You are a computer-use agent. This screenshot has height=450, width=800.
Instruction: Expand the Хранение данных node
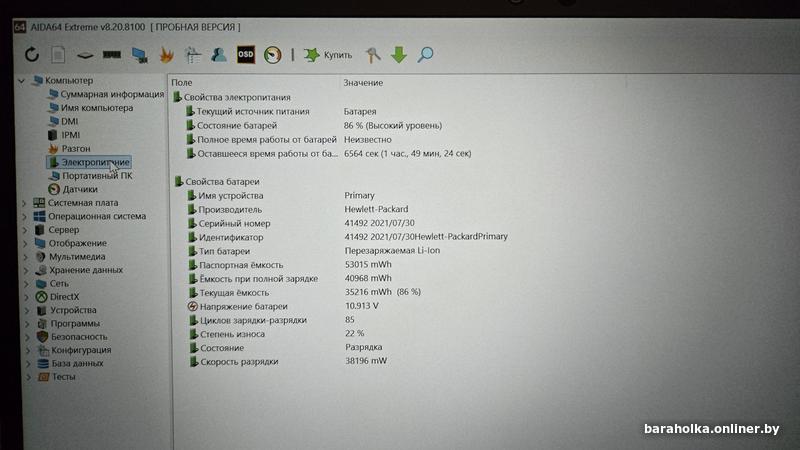(x=27, y=270)
